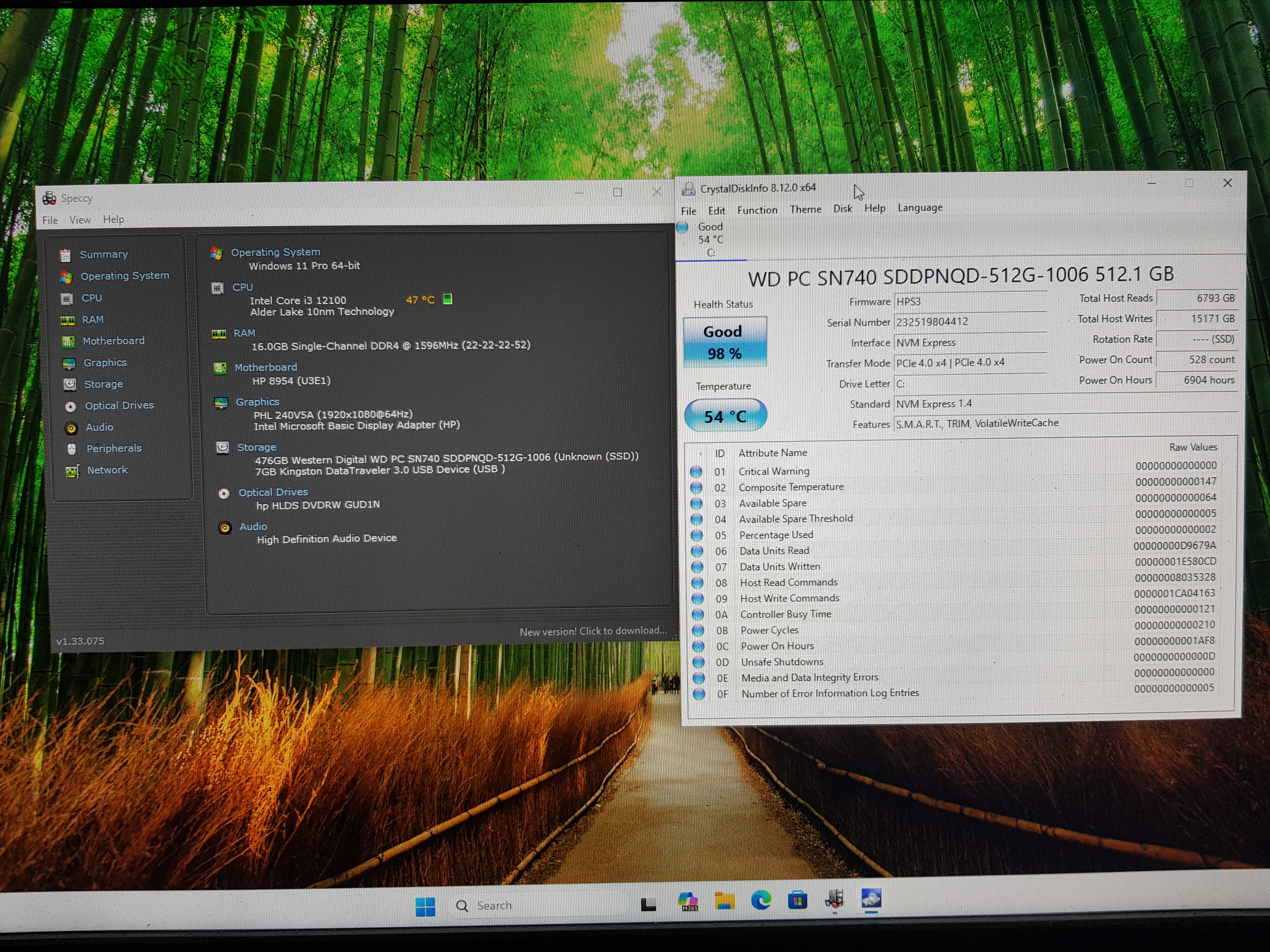
Task: Click the status orb for Critical Warning row
Action: [696, 472]
